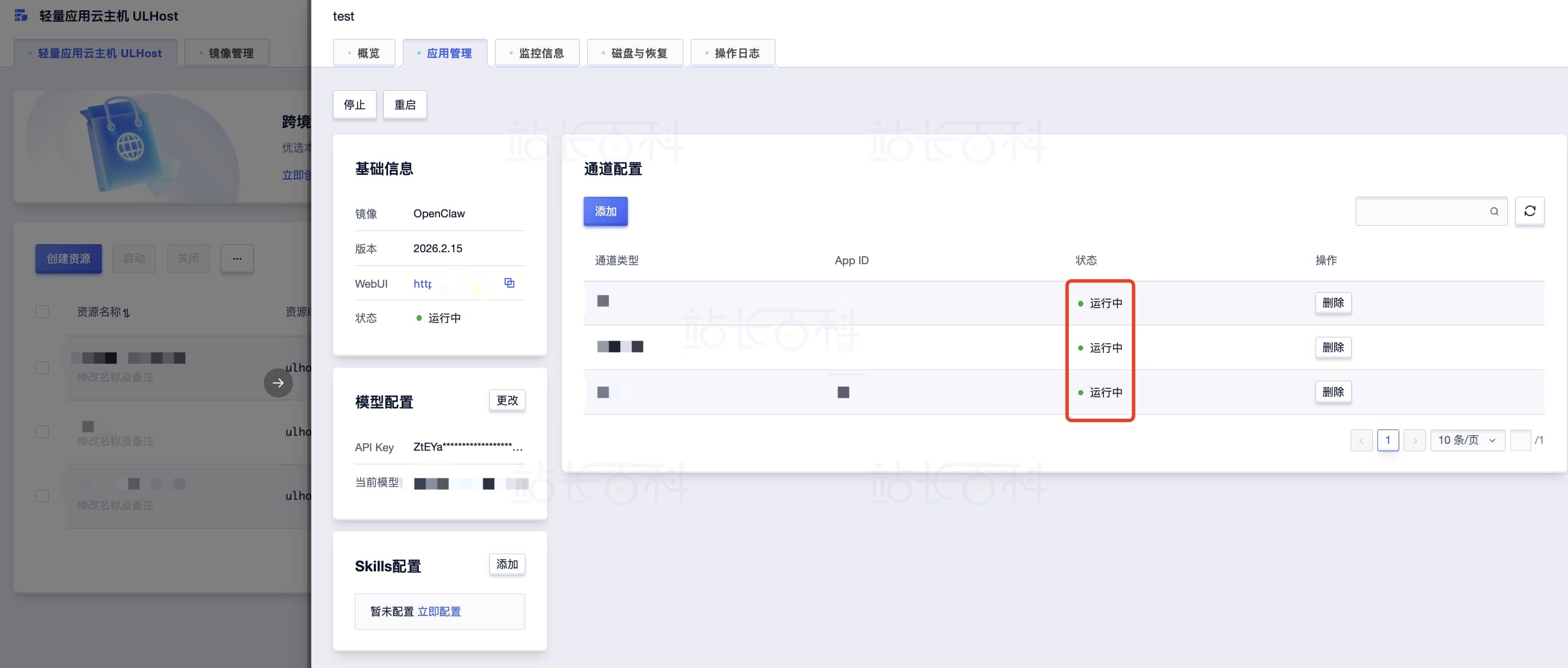Viewport: 1568px width, 668px height.
Task: Switch to the 概览 tab
Action: click(x=364, y=53)
